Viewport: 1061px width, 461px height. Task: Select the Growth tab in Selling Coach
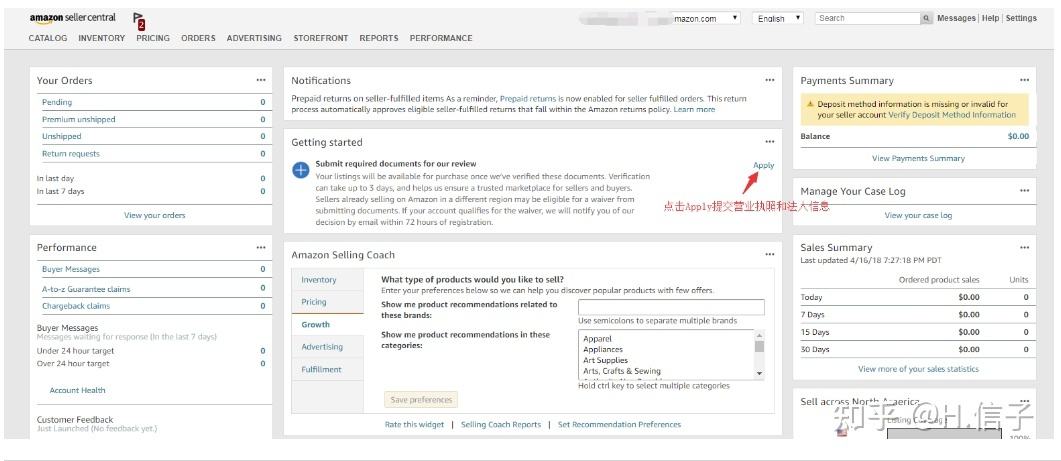[x=328, y=324]
